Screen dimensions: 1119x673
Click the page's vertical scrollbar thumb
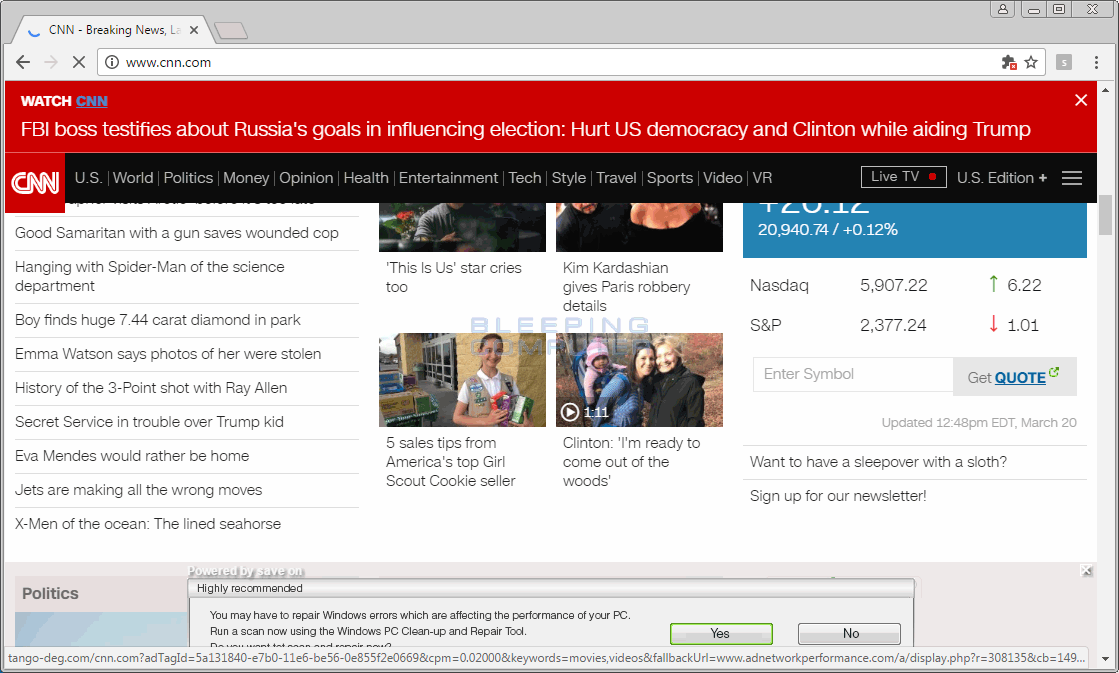(x=1105, y=215)
